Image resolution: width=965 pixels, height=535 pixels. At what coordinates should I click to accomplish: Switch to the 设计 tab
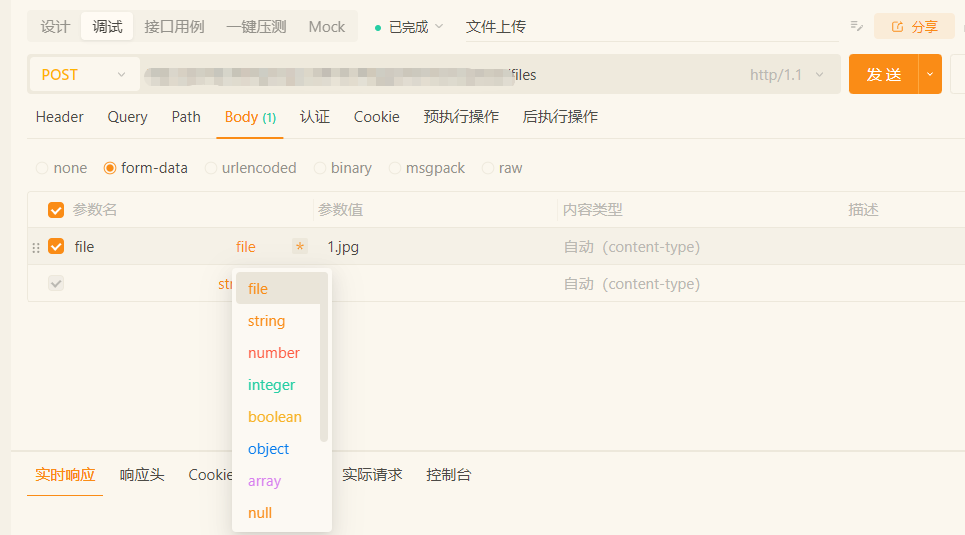click(x=55, y=27)
